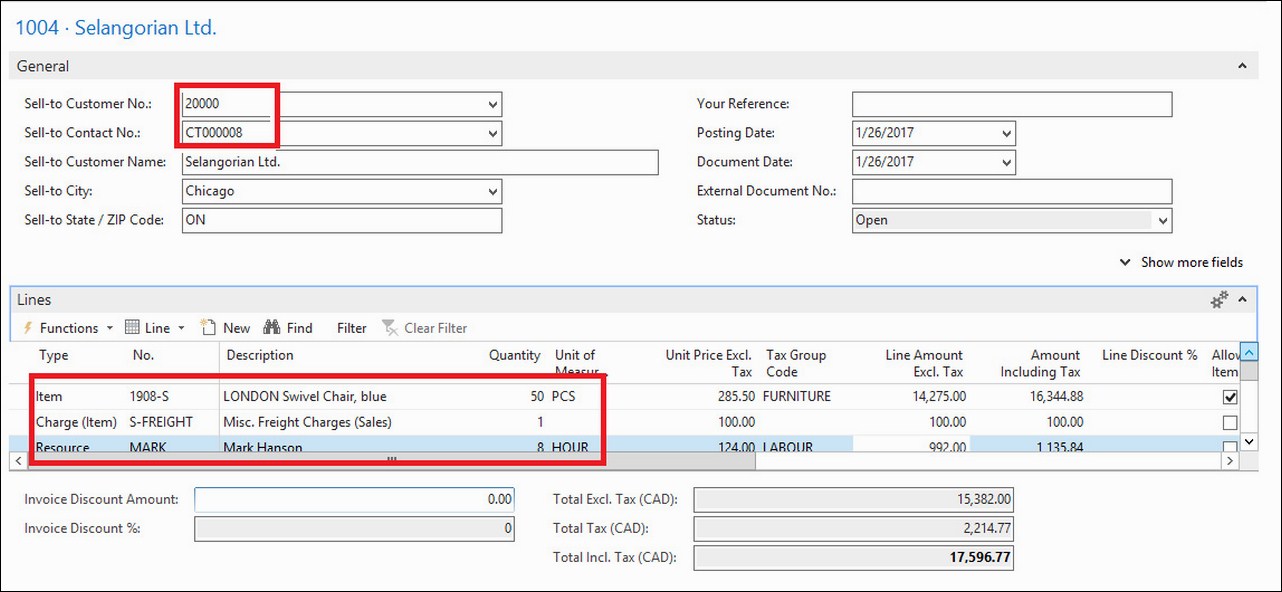
Task: Select the Mark Hanson description cell
Action: (263, 446)
